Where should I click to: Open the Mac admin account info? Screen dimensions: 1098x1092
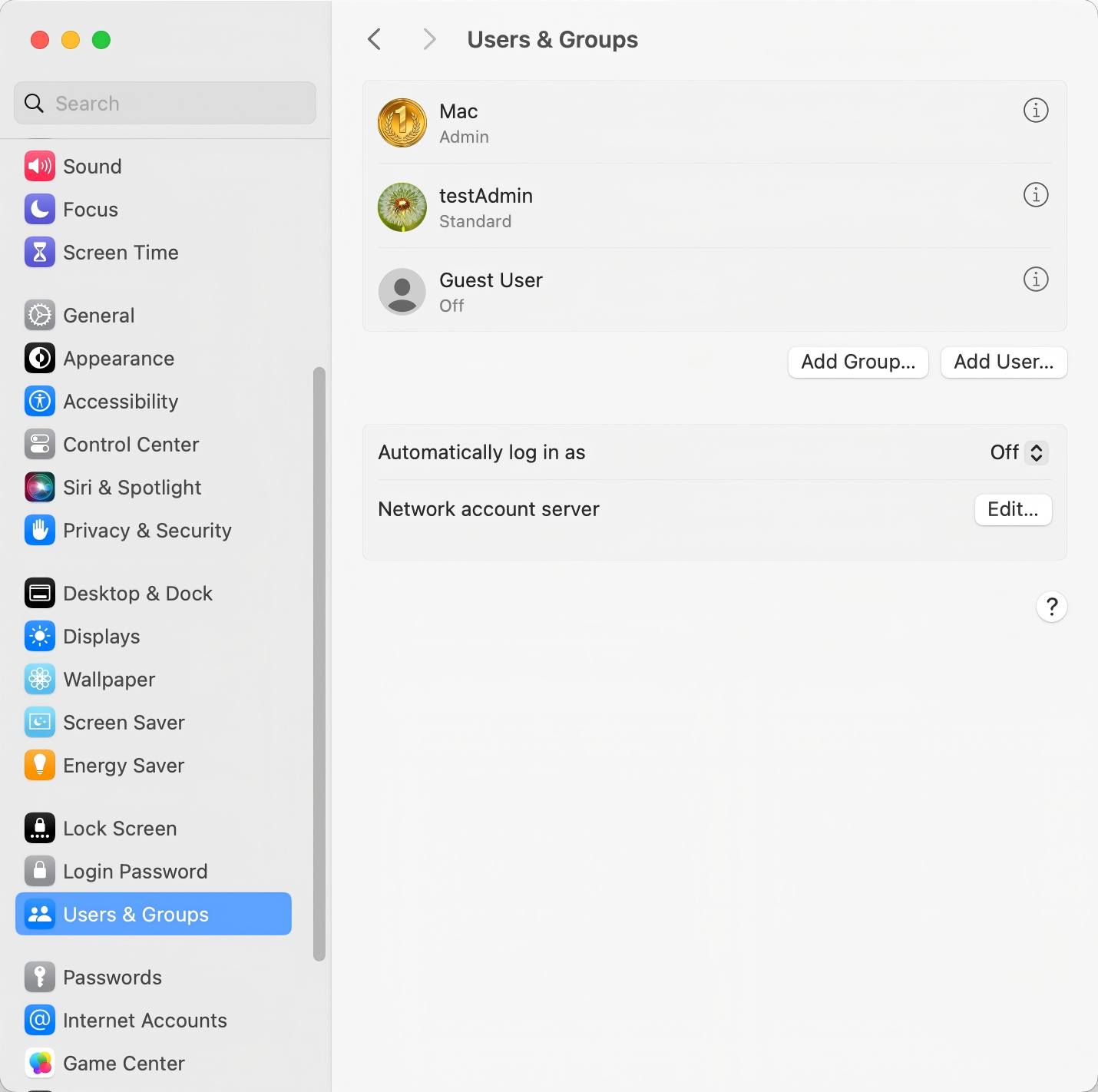[x=1035, y=110]
